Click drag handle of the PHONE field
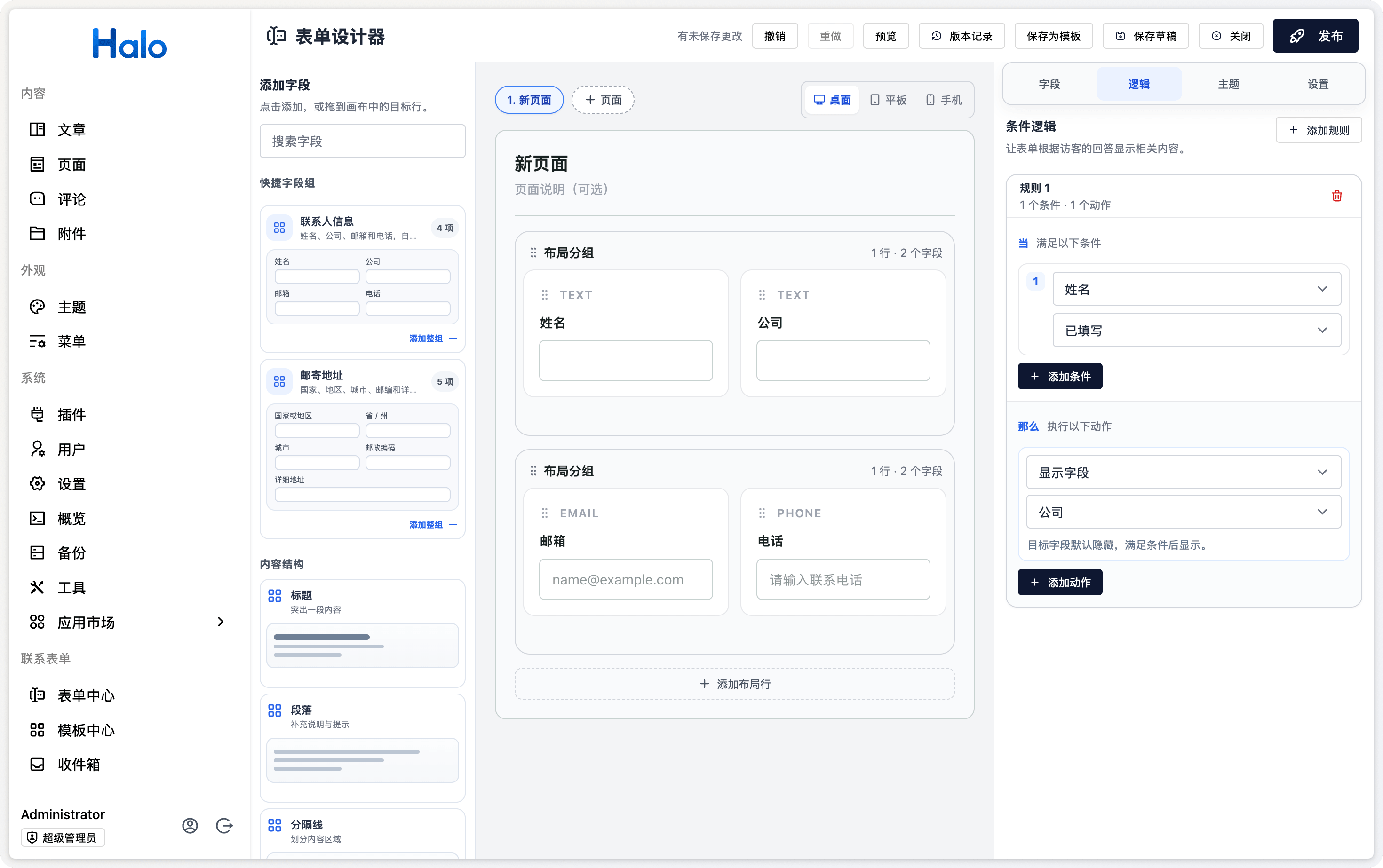This screenshot has height=868, width=1383. click(762, 513)
